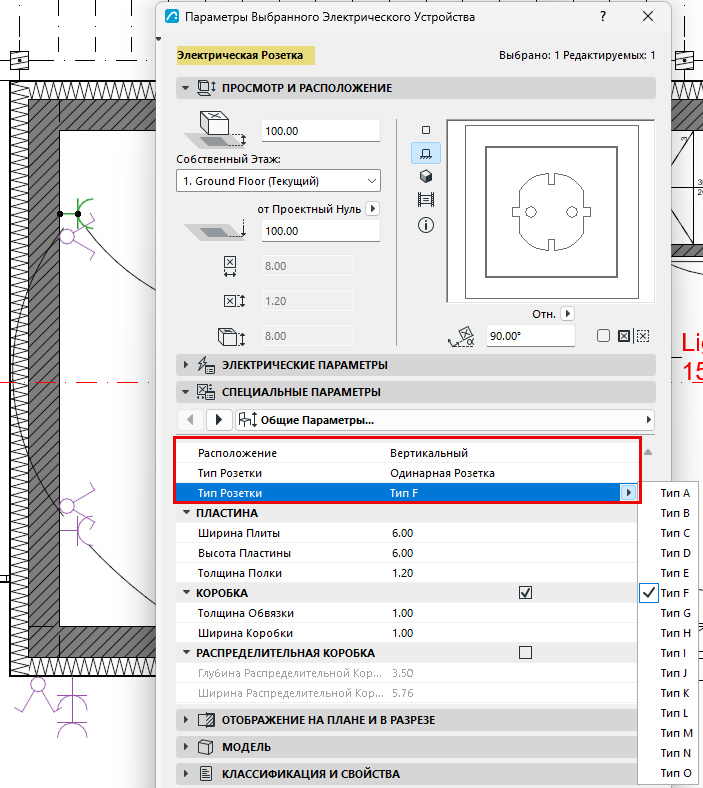
Task: Show the preview picture view icon
Action: (426, 200)
